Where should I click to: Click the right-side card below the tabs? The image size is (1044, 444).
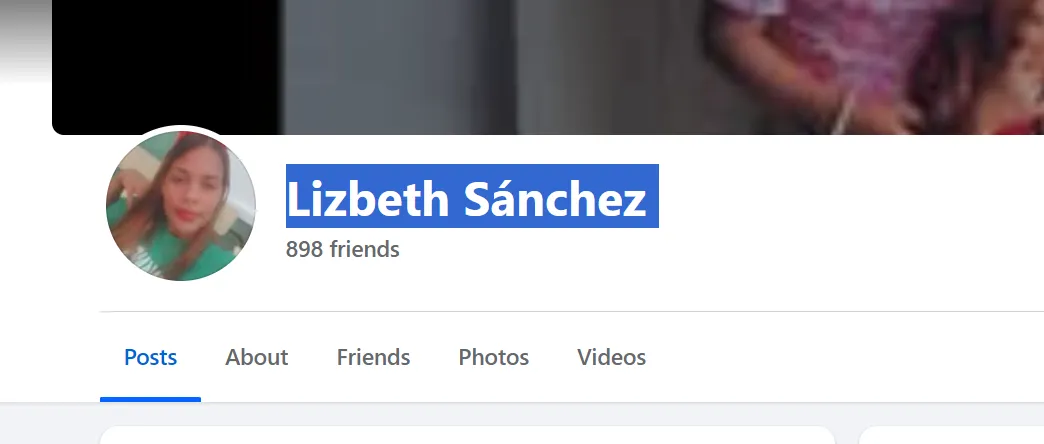[x=952, y=435]
